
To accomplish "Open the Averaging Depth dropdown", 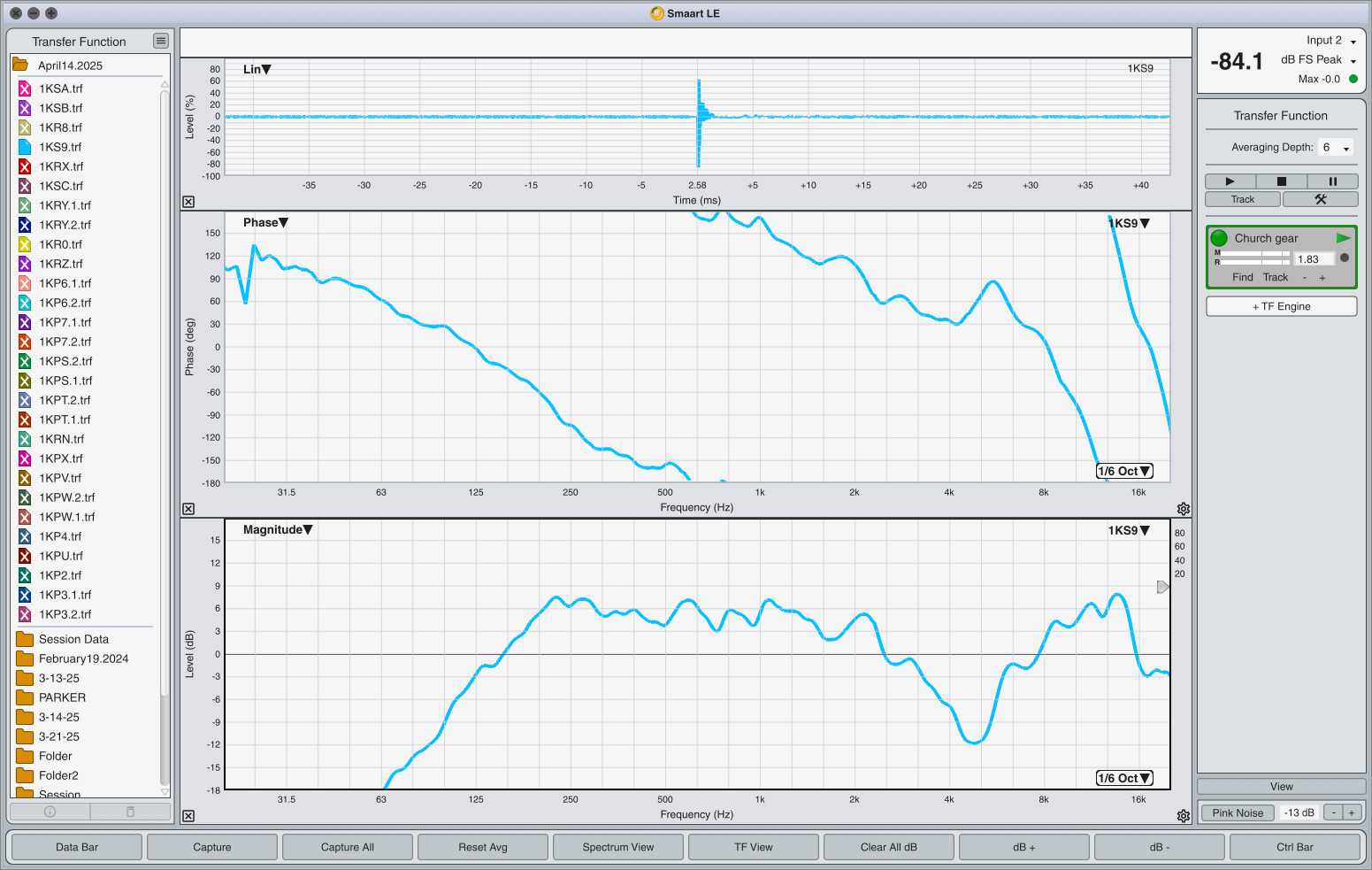I will point(1336,147).
